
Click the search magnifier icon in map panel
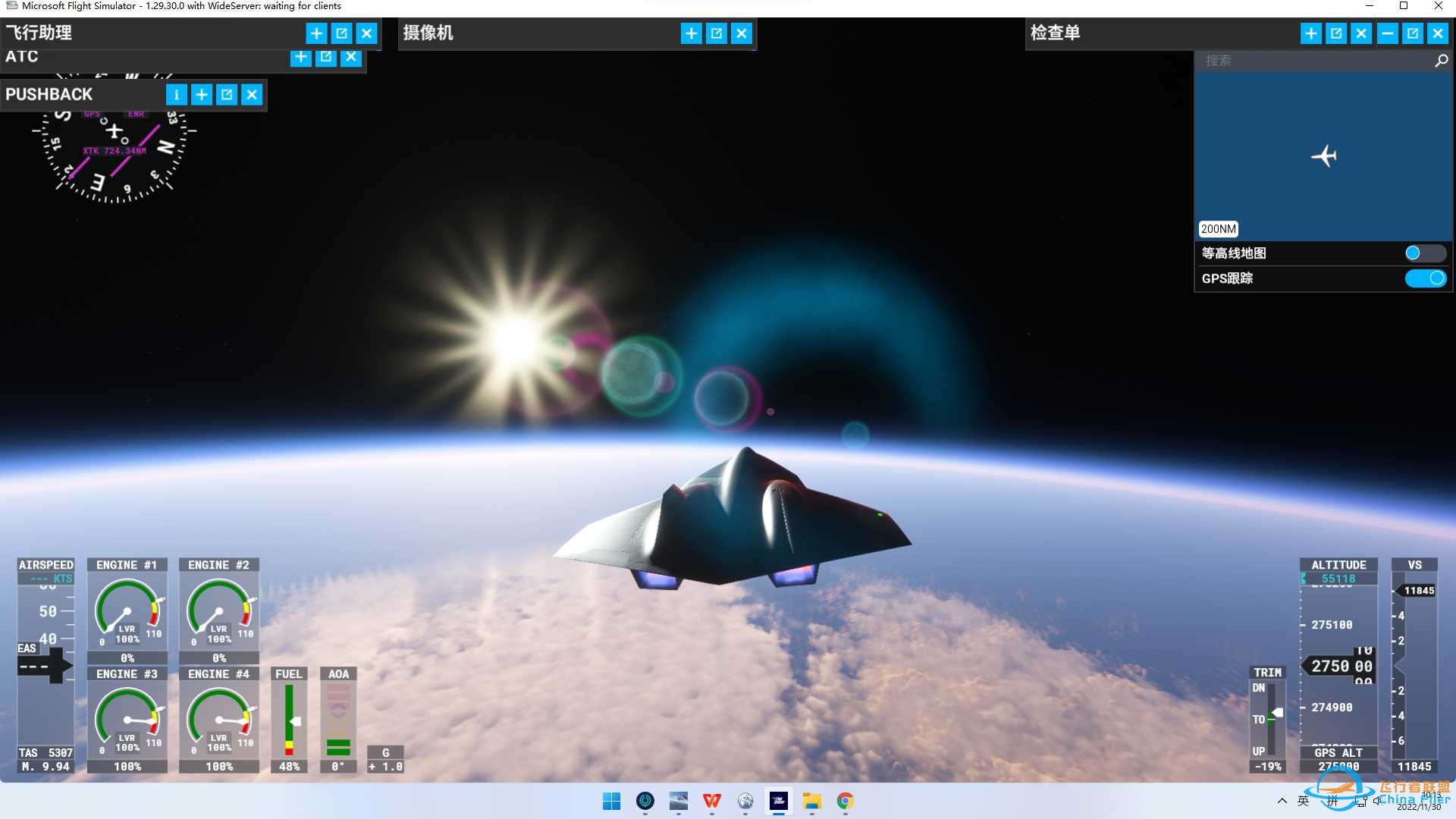pyautogui.click(x=1441, y=61)
